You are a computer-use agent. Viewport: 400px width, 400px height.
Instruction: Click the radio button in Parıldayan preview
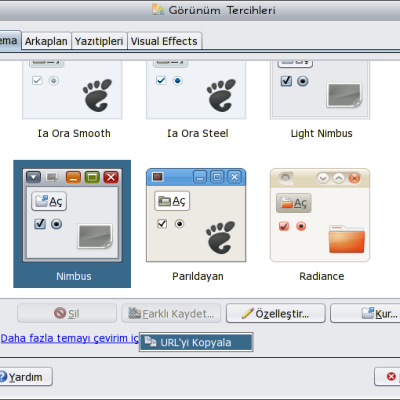coord(179,224)
